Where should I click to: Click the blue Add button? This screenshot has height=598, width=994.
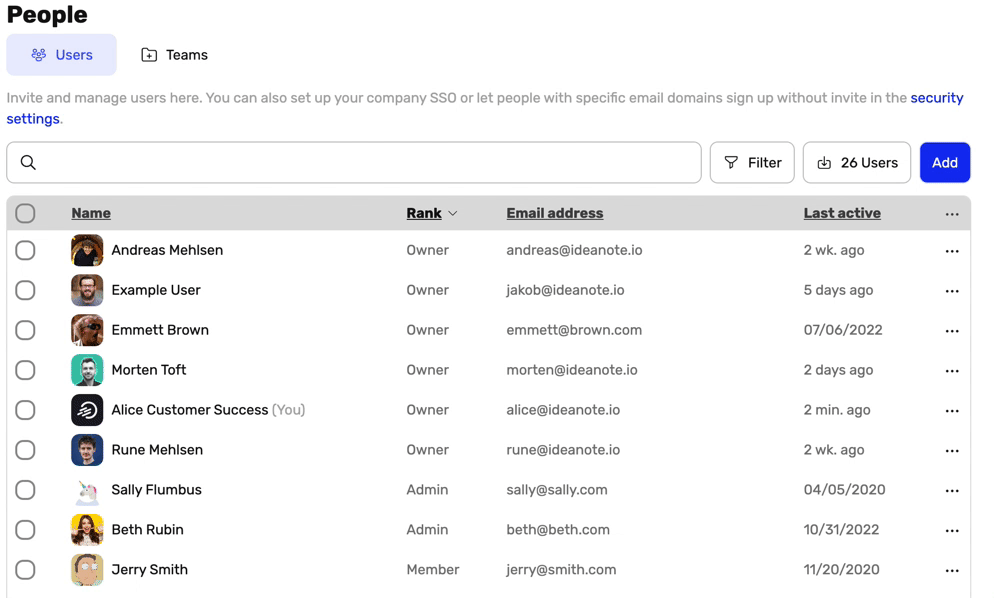coord(945,162)
